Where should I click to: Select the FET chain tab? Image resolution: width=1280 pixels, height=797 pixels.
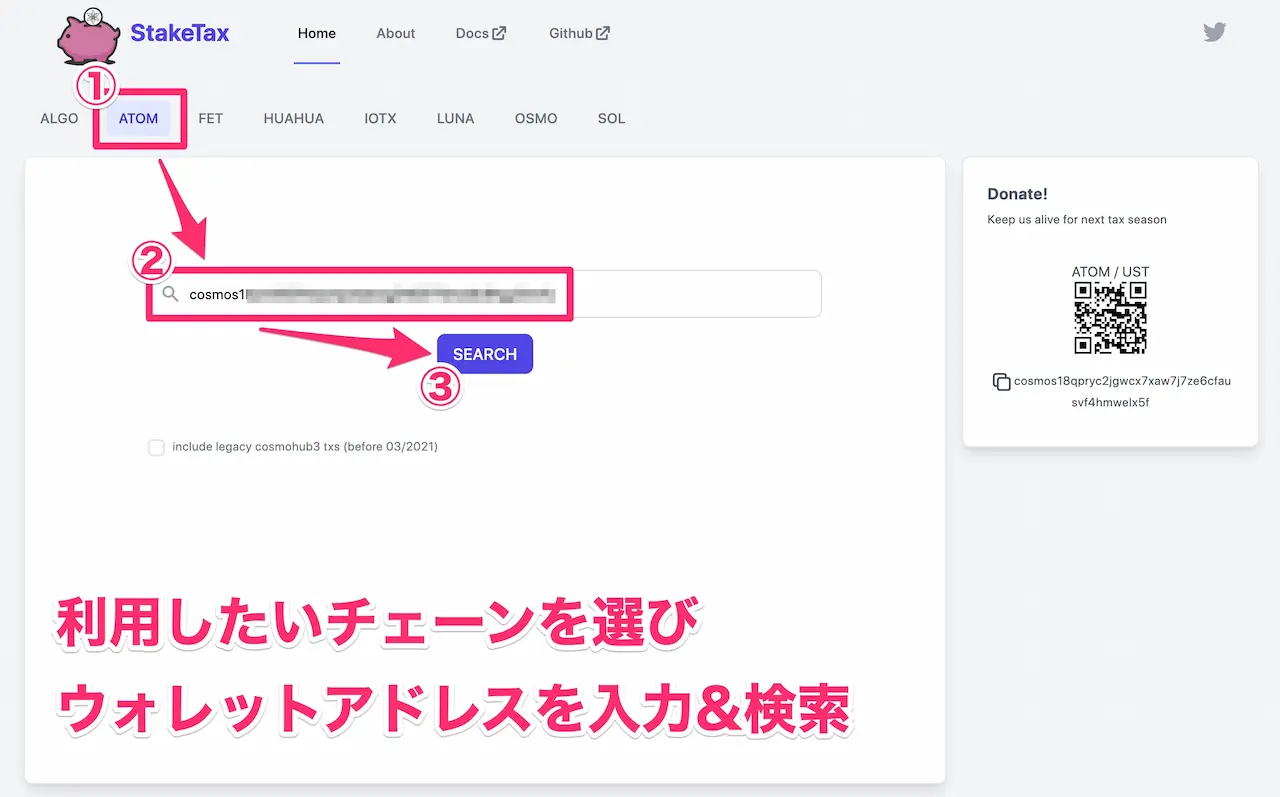pyautogui.click(x=211, y=118)
